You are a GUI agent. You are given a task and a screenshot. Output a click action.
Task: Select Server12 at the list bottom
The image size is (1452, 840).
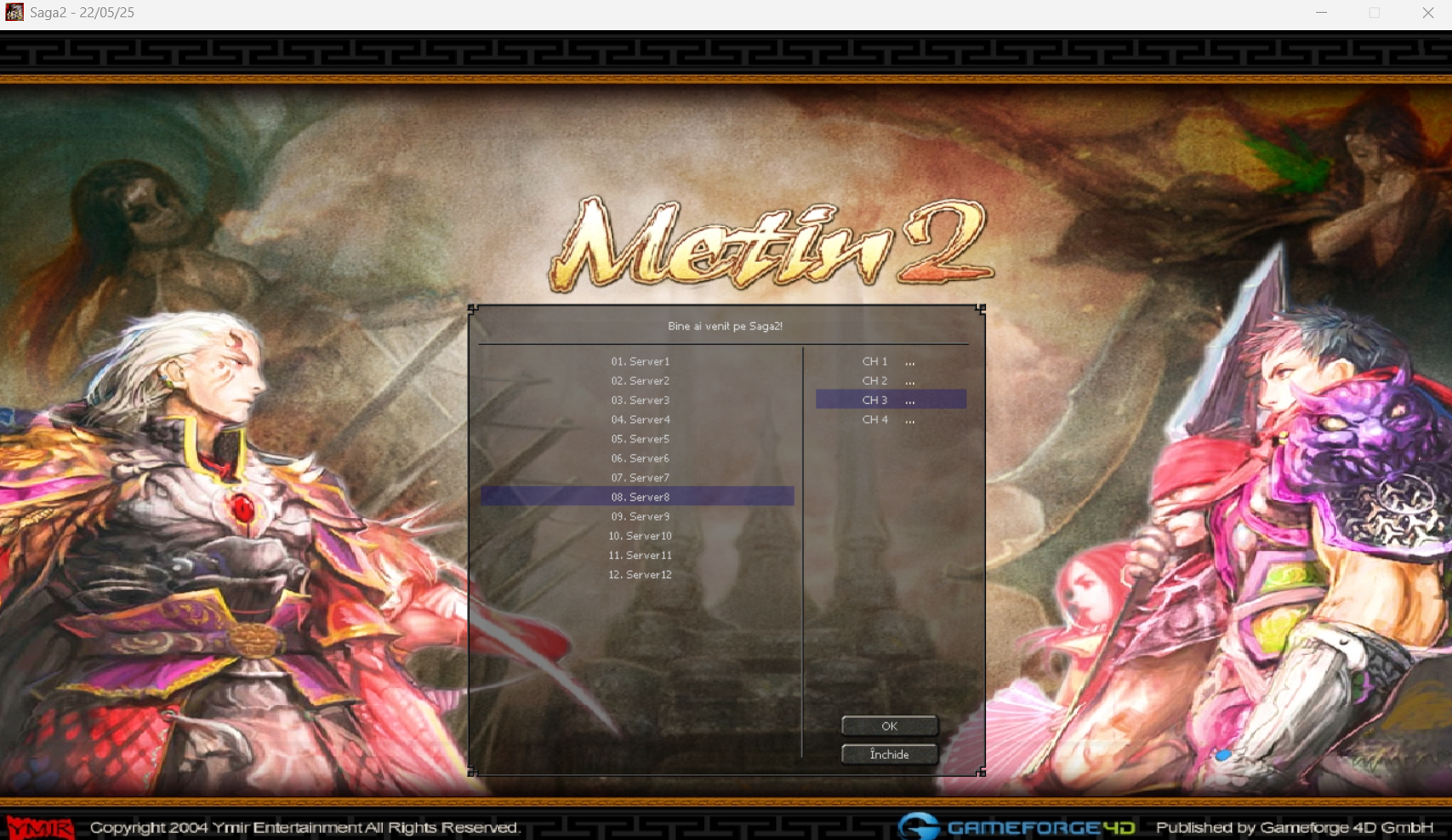(639, 575)
